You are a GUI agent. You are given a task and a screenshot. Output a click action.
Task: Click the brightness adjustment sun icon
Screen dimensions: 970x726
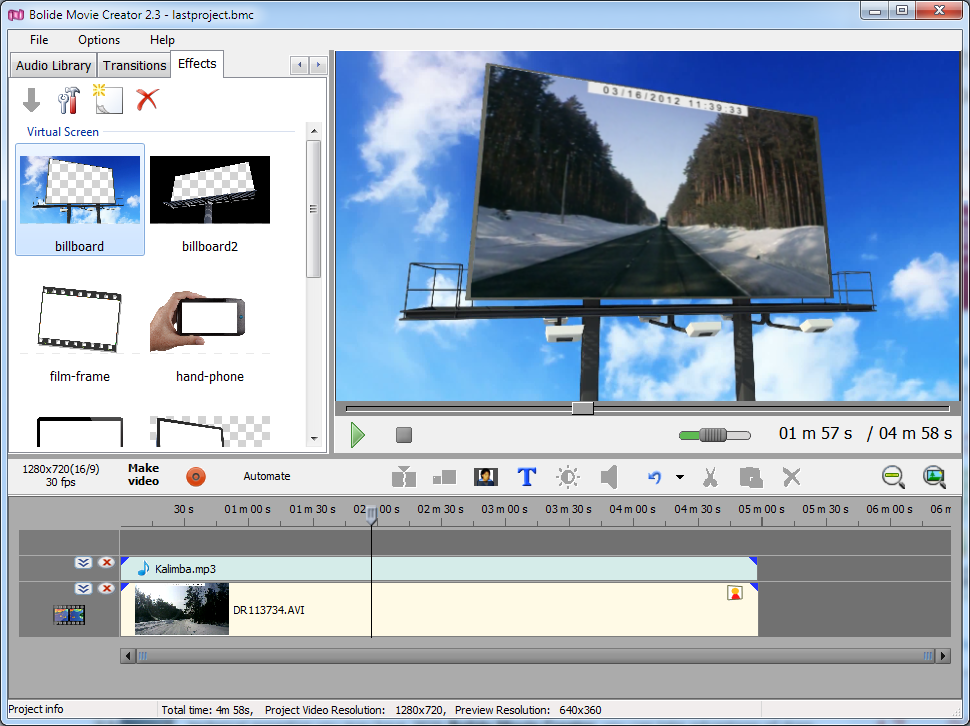pos(568,477)
